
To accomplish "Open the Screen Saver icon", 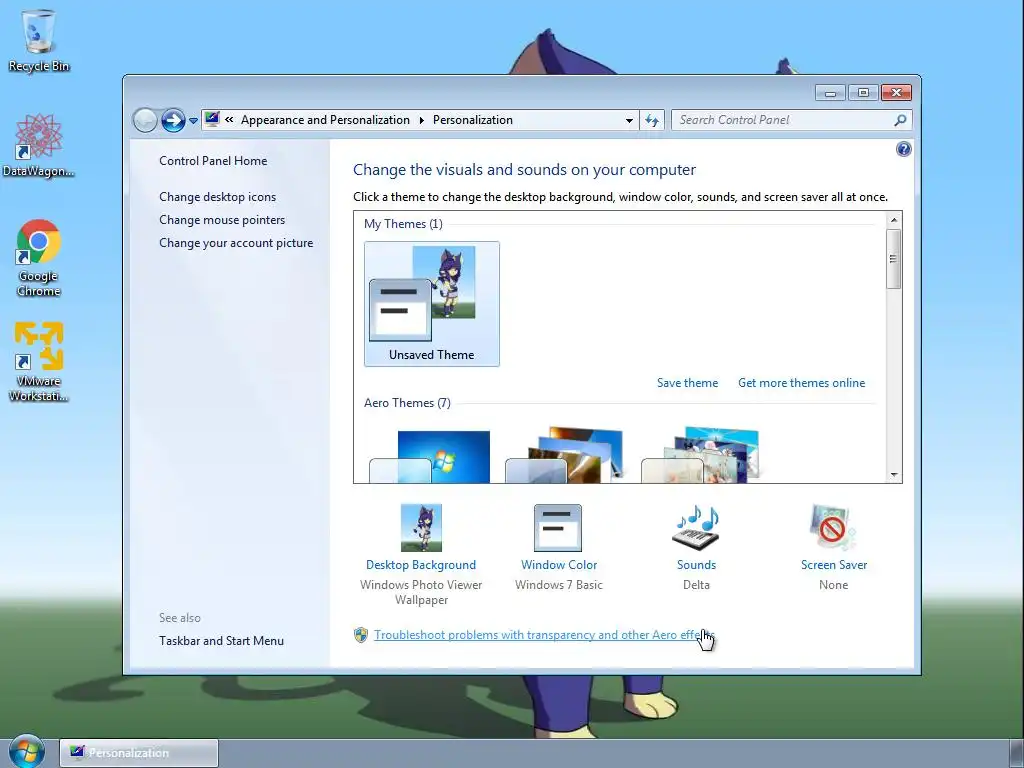I will [833, 528].
